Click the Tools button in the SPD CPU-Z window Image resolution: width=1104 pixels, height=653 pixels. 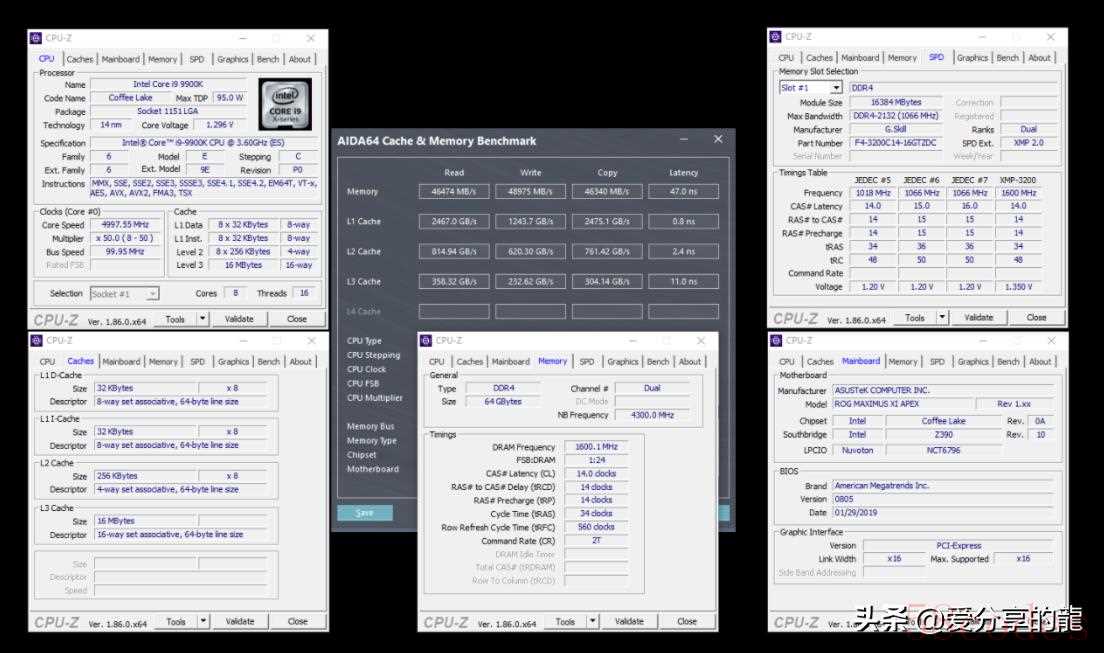[915, 318]
